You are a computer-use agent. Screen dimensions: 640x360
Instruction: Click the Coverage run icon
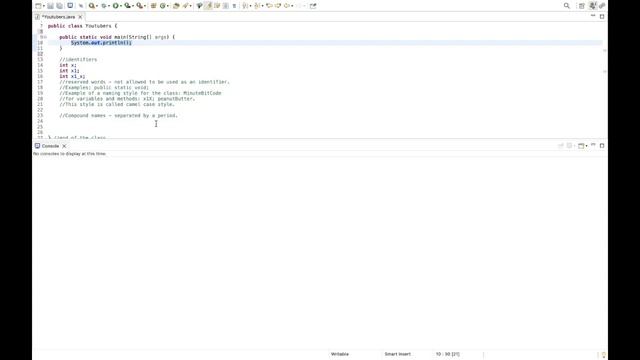[127, 6]
